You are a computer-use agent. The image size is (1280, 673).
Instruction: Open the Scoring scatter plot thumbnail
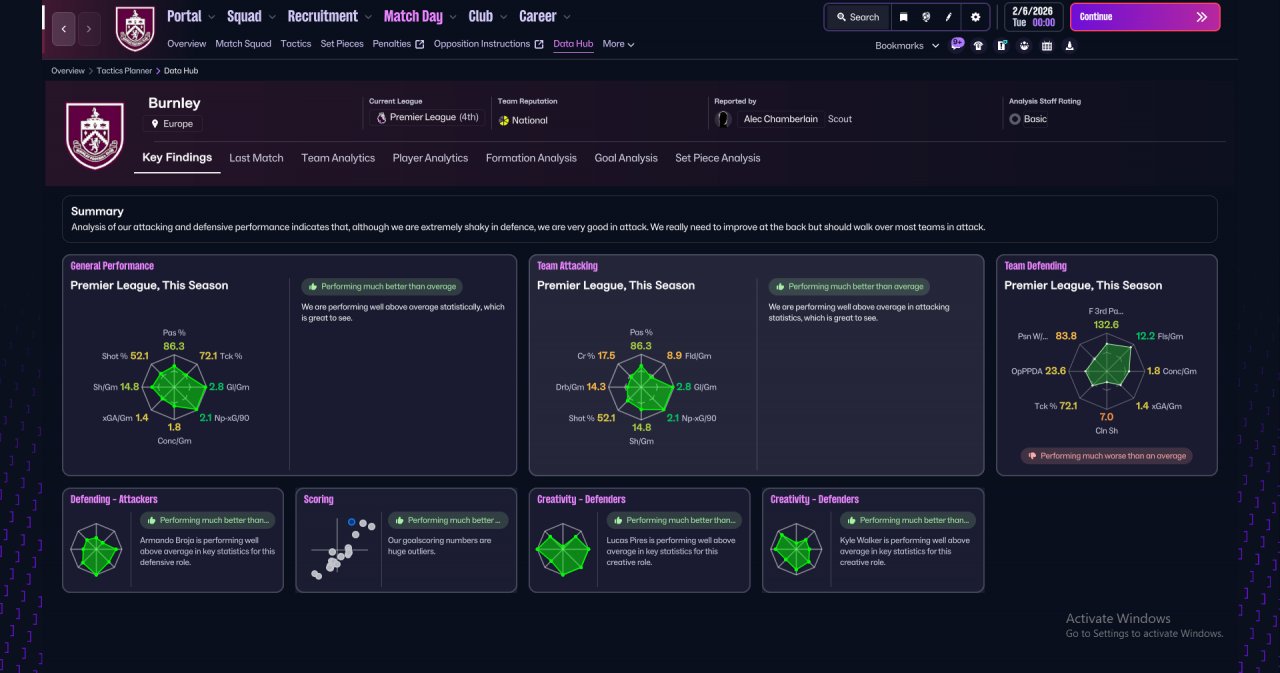tap(342, 548)
